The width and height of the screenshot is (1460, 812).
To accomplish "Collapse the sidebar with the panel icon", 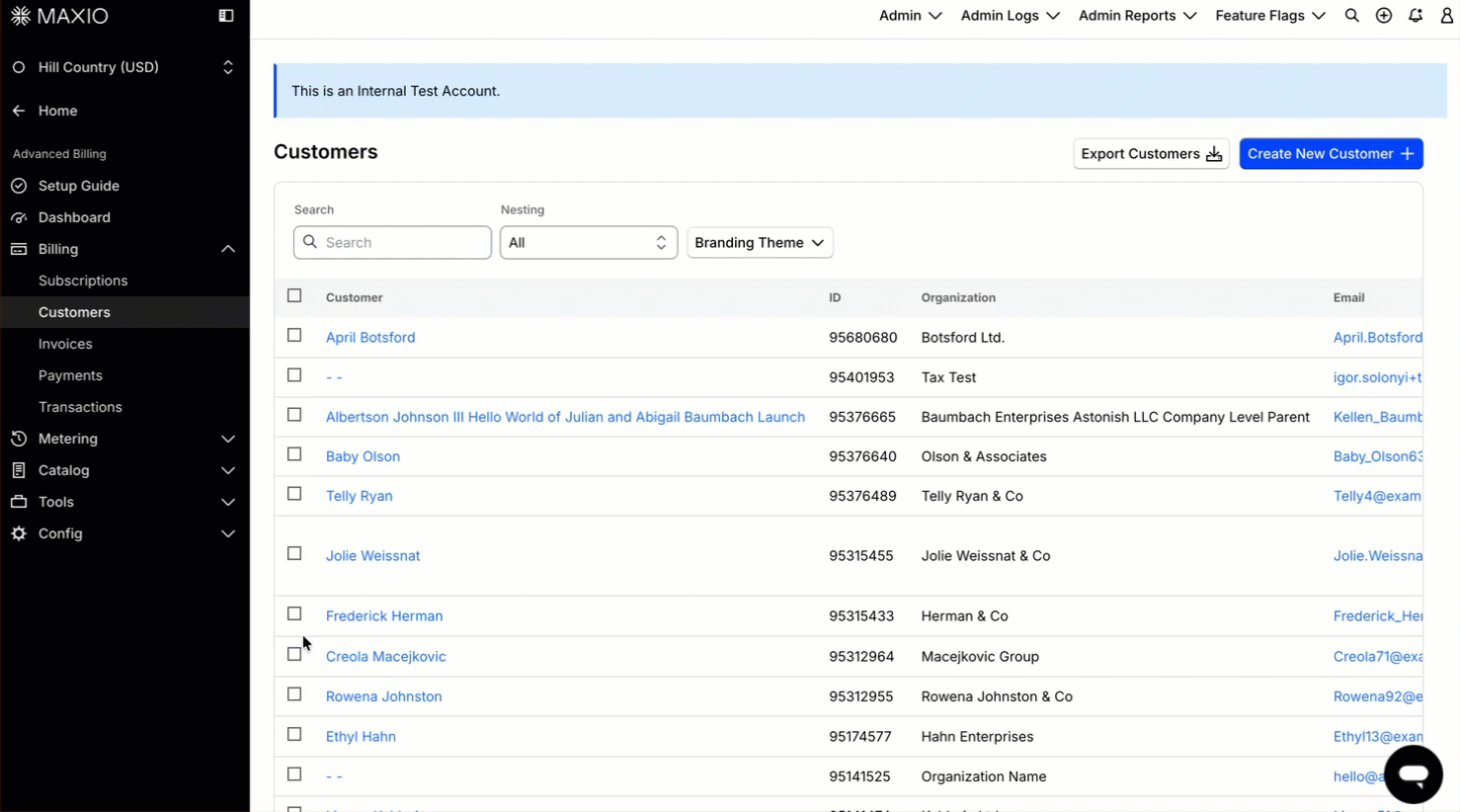I will pos(226,16).
